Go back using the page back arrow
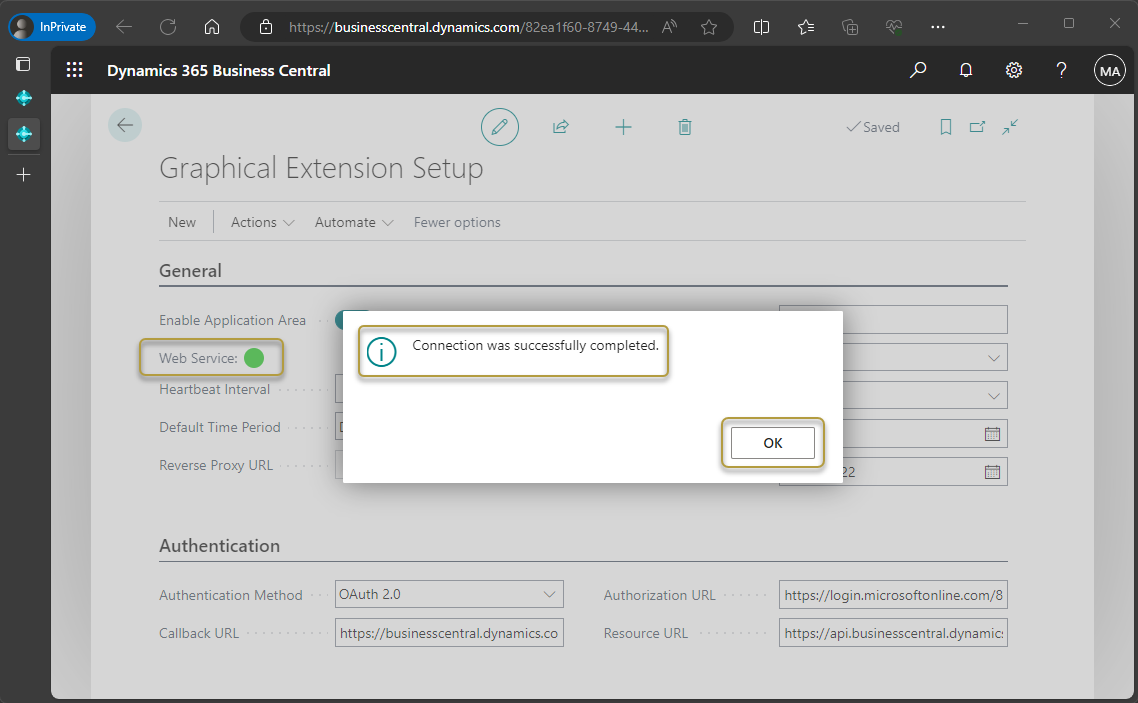 coord(125,125)
